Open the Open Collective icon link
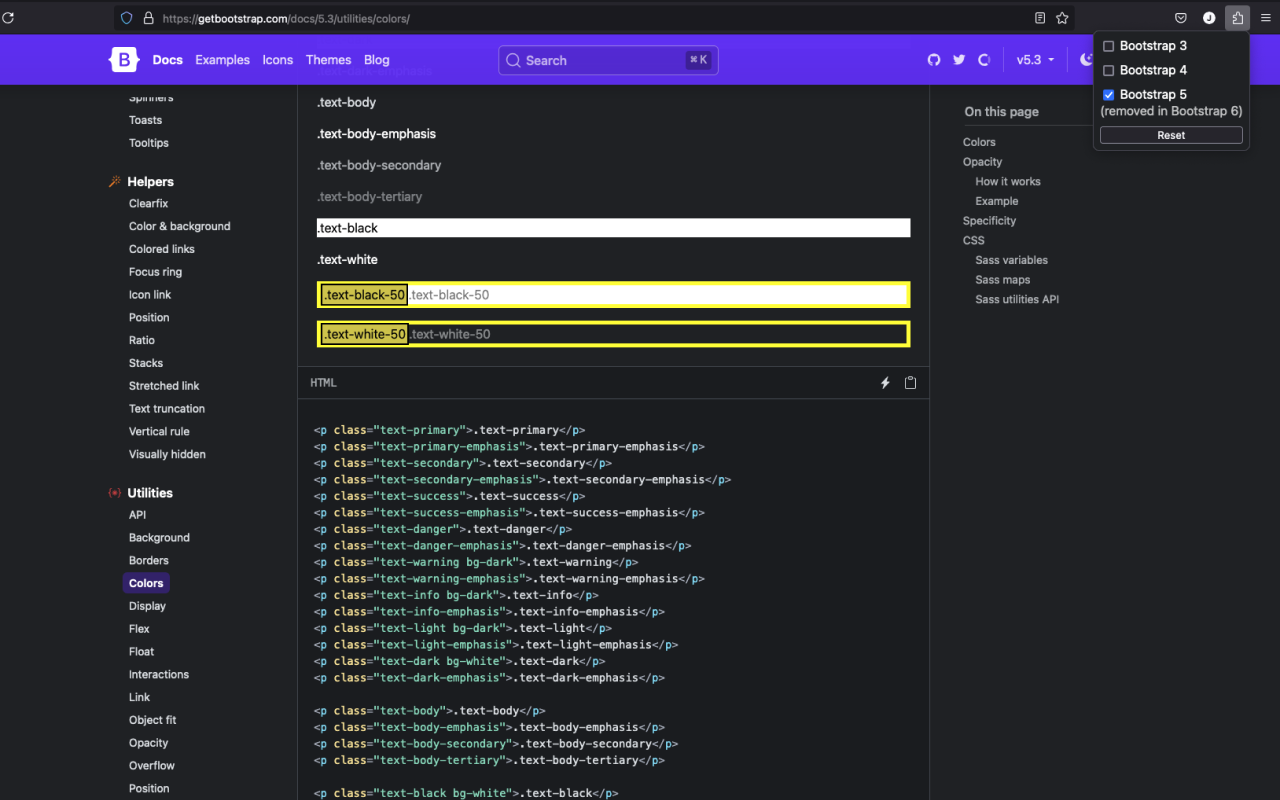The height and width of the screenshot is (800, 1280). point(984,60)
